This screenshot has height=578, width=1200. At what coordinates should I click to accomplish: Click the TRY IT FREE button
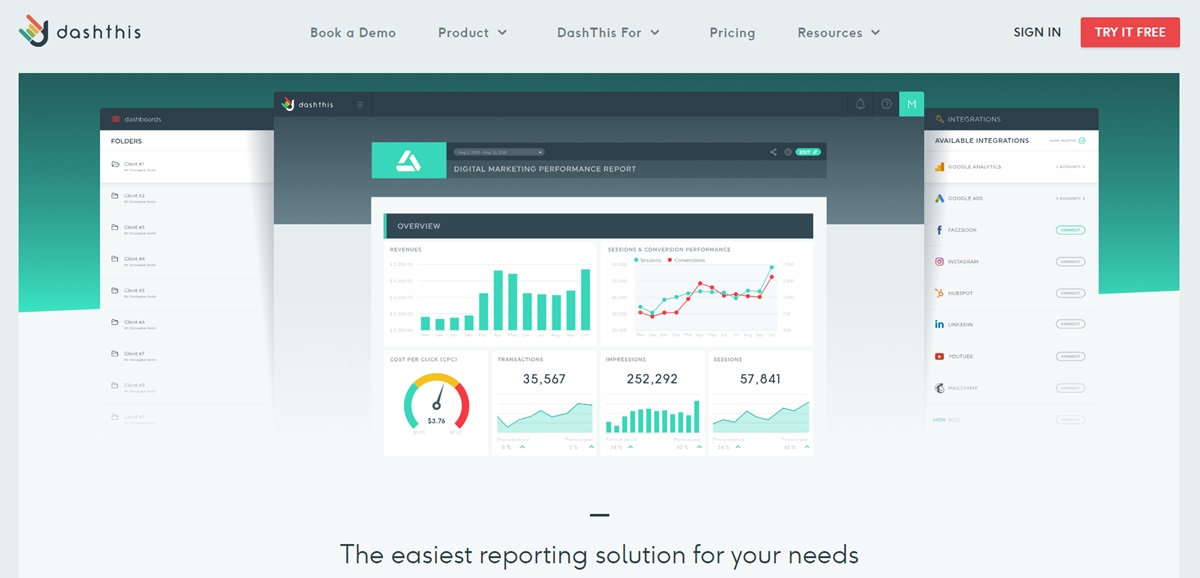click(x=1130, y=32)
